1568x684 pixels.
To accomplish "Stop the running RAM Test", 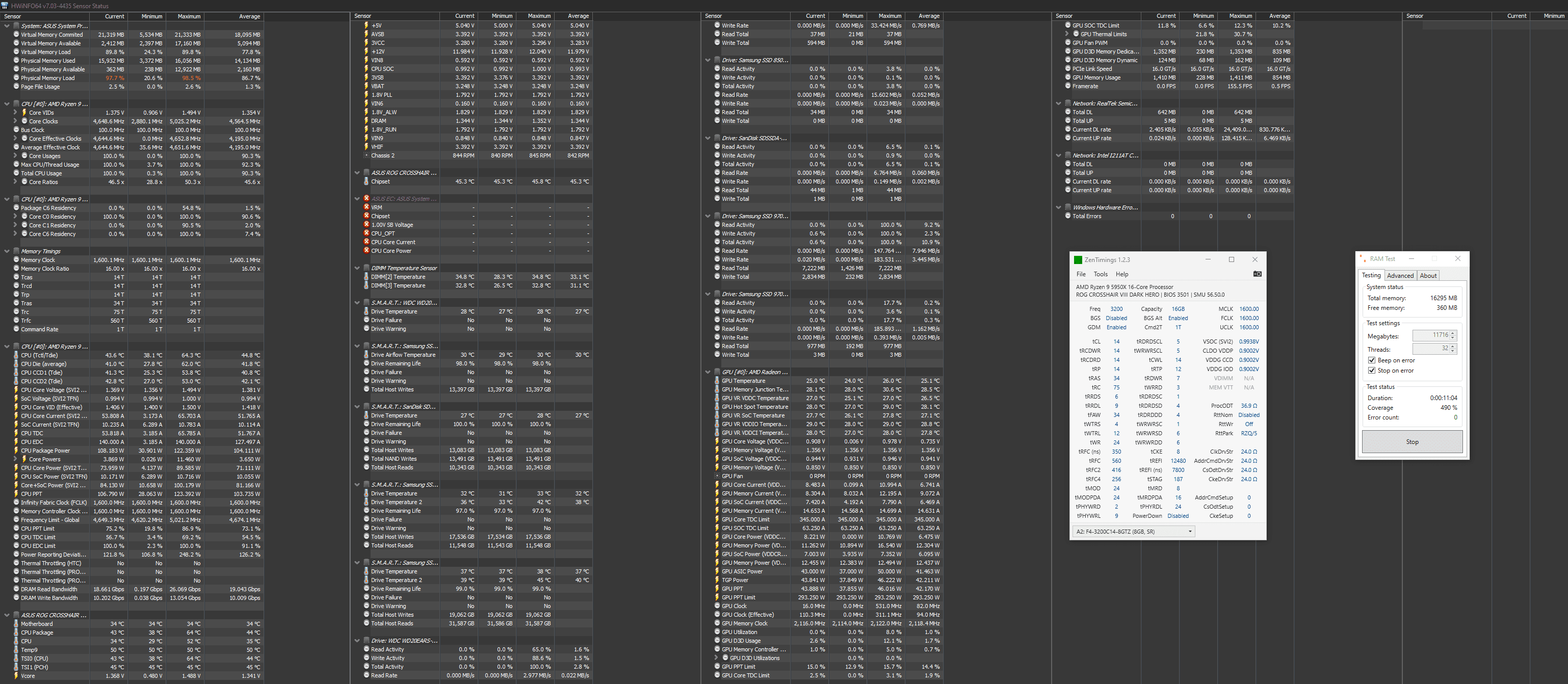I will point(1412,442).
